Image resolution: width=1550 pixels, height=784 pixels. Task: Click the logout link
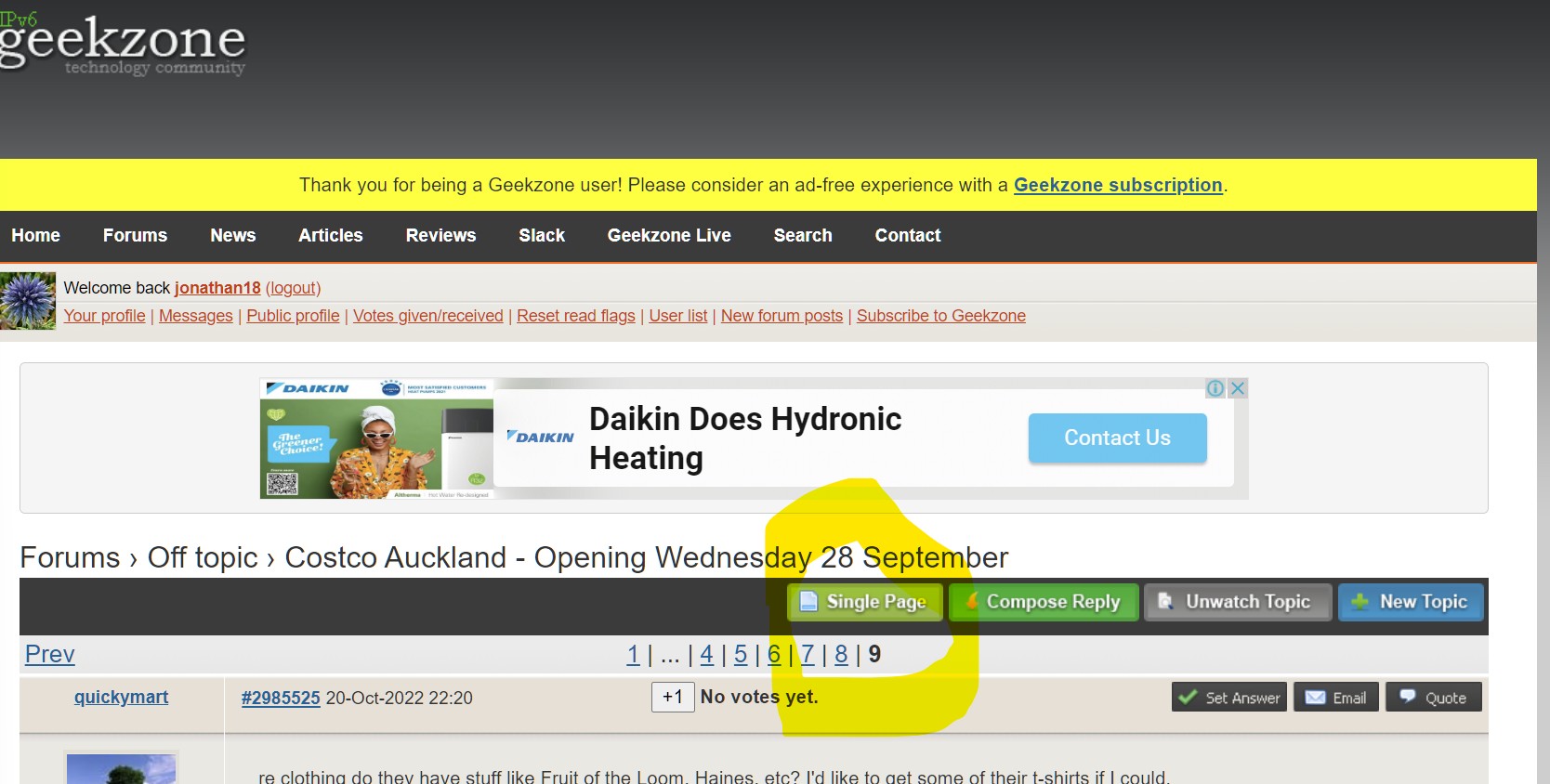pyautogui.click(x=293, y=288)
